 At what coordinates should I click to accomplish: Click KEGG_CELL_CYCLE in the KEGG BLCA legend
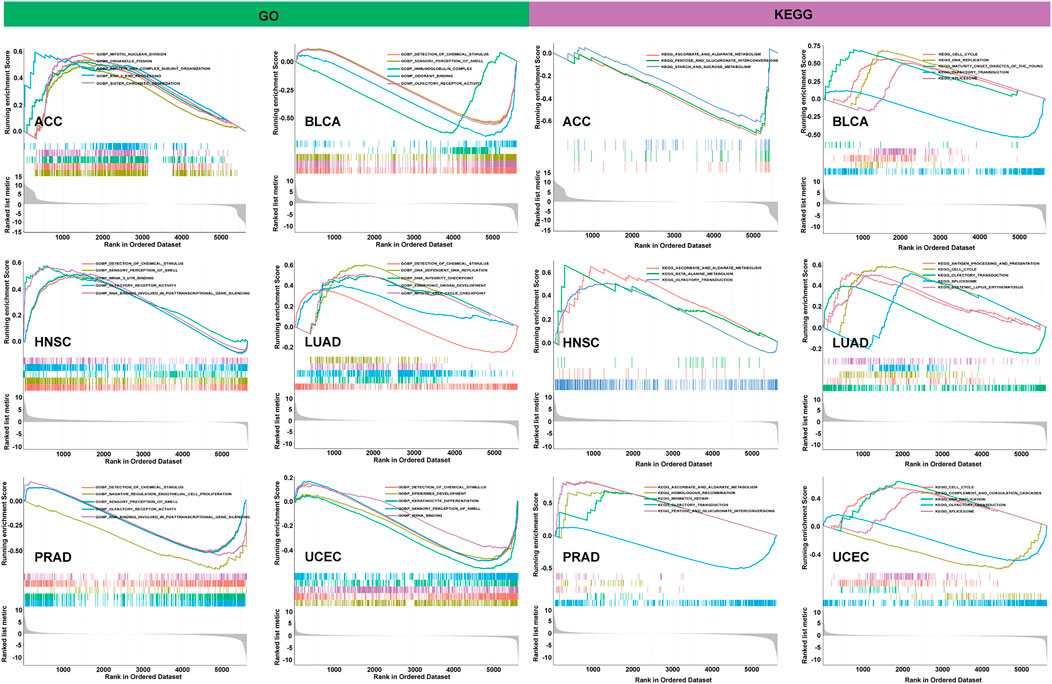[957, 54]
